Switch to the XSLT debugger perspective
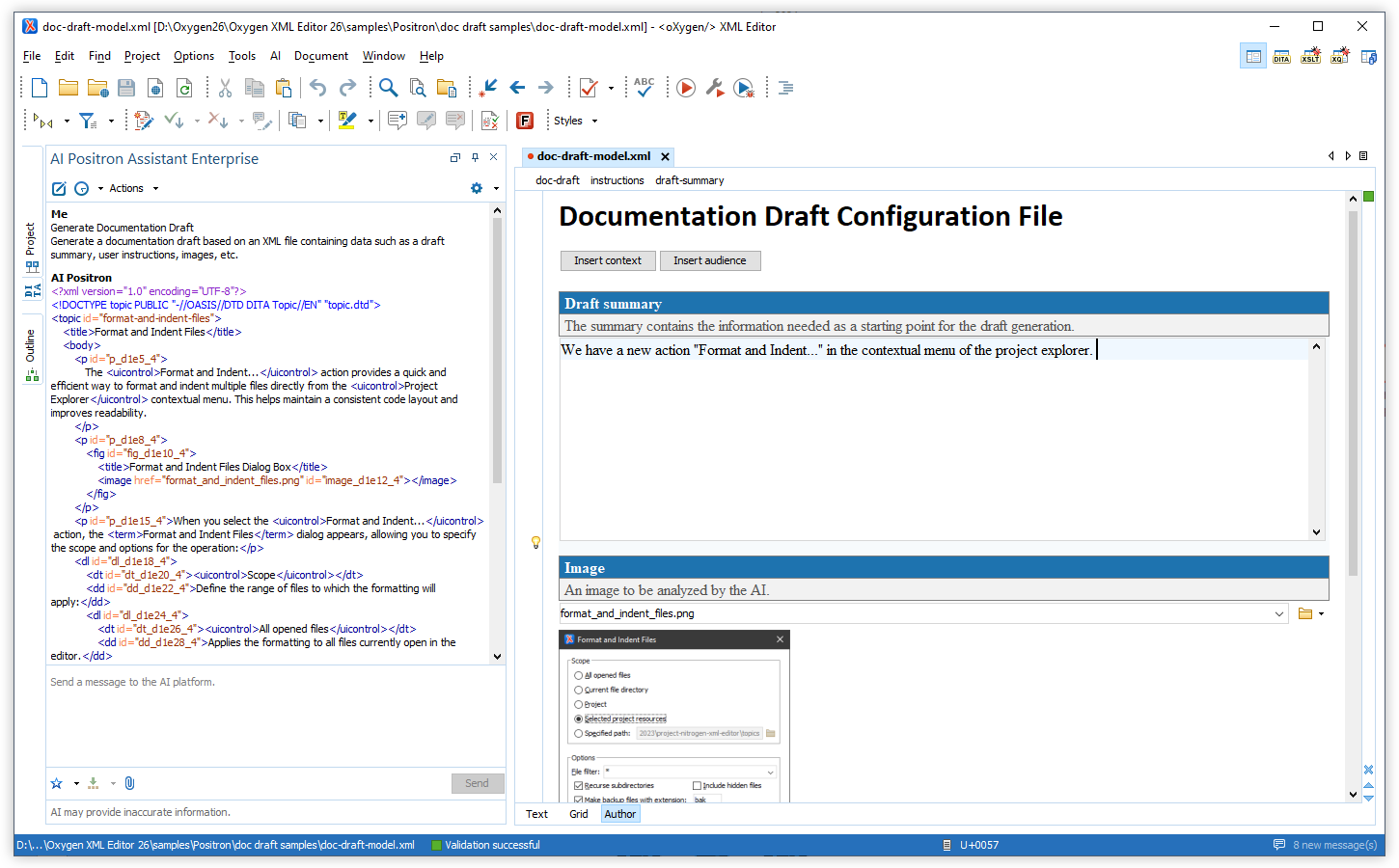1399x868 pixels. pos(1310,57)
